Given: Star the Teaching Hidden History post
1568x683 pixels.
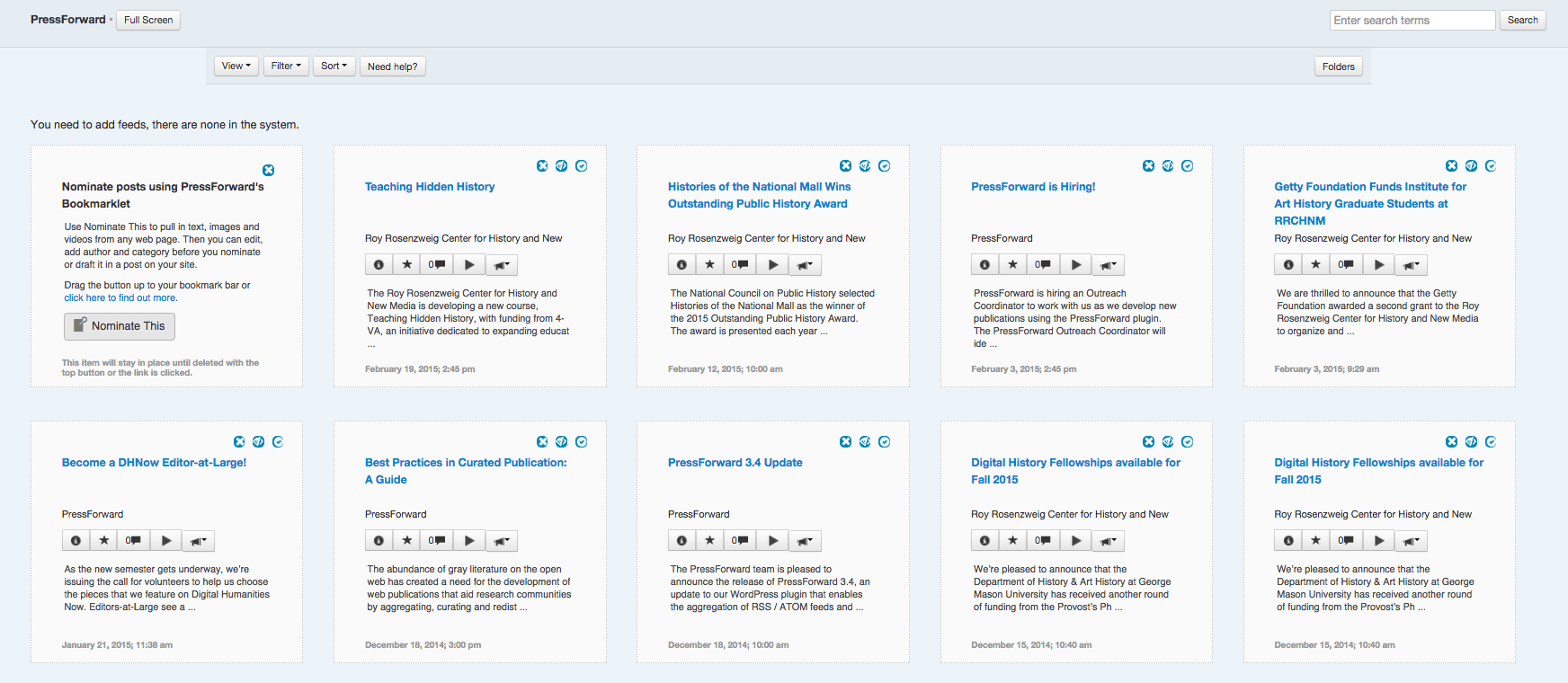Looking at the screenshot, I should (x=407, y=265).
